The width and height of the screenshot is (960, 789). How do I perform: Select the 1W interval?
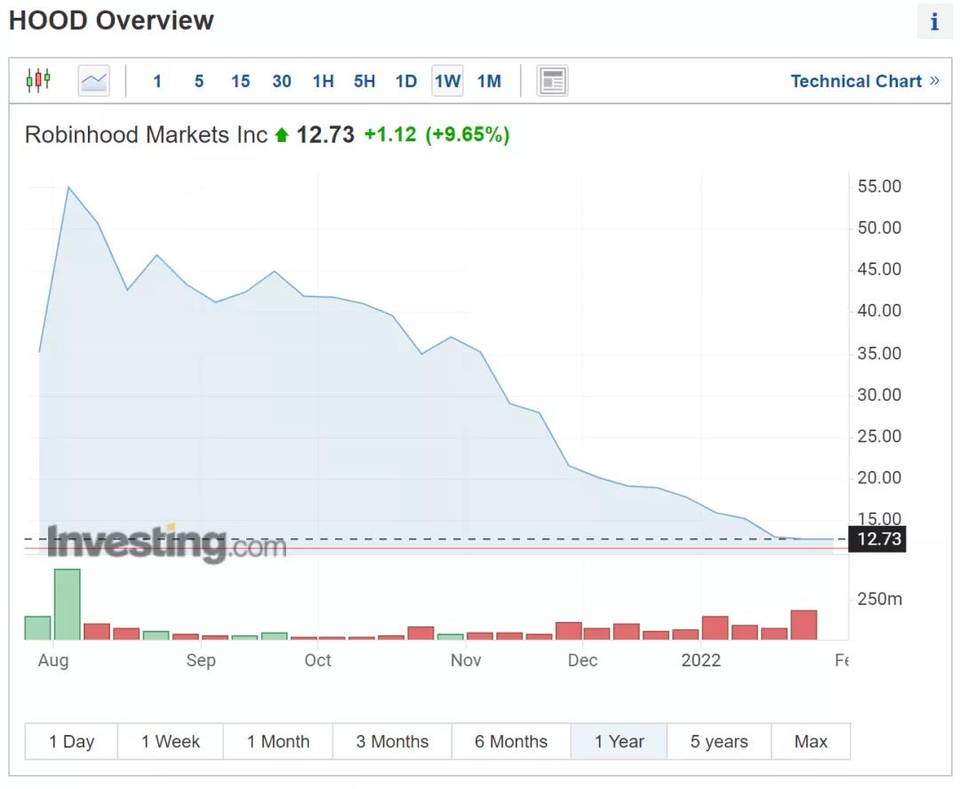click(448, 81)
